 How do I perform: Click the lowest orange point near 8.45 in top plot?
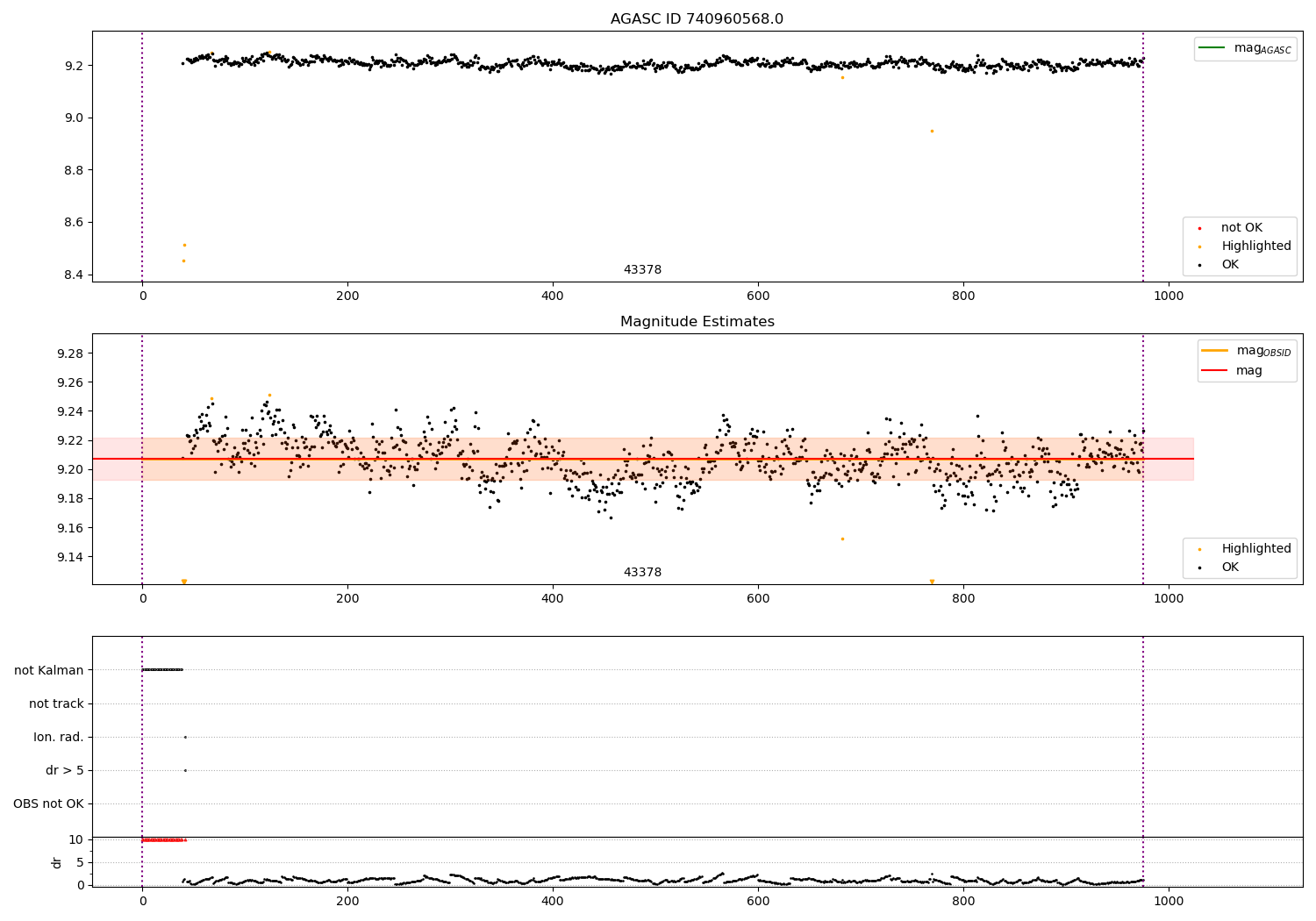183,261
